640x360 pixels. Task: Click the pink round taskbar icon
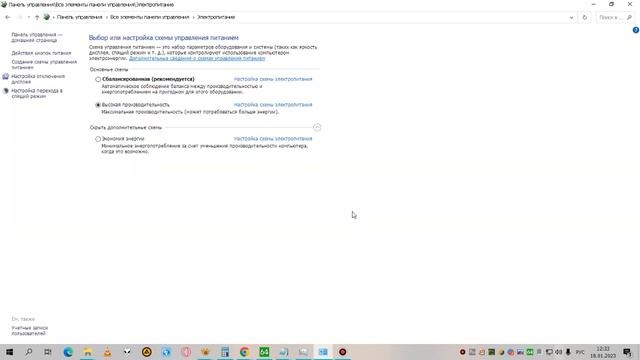click(186, 352)
